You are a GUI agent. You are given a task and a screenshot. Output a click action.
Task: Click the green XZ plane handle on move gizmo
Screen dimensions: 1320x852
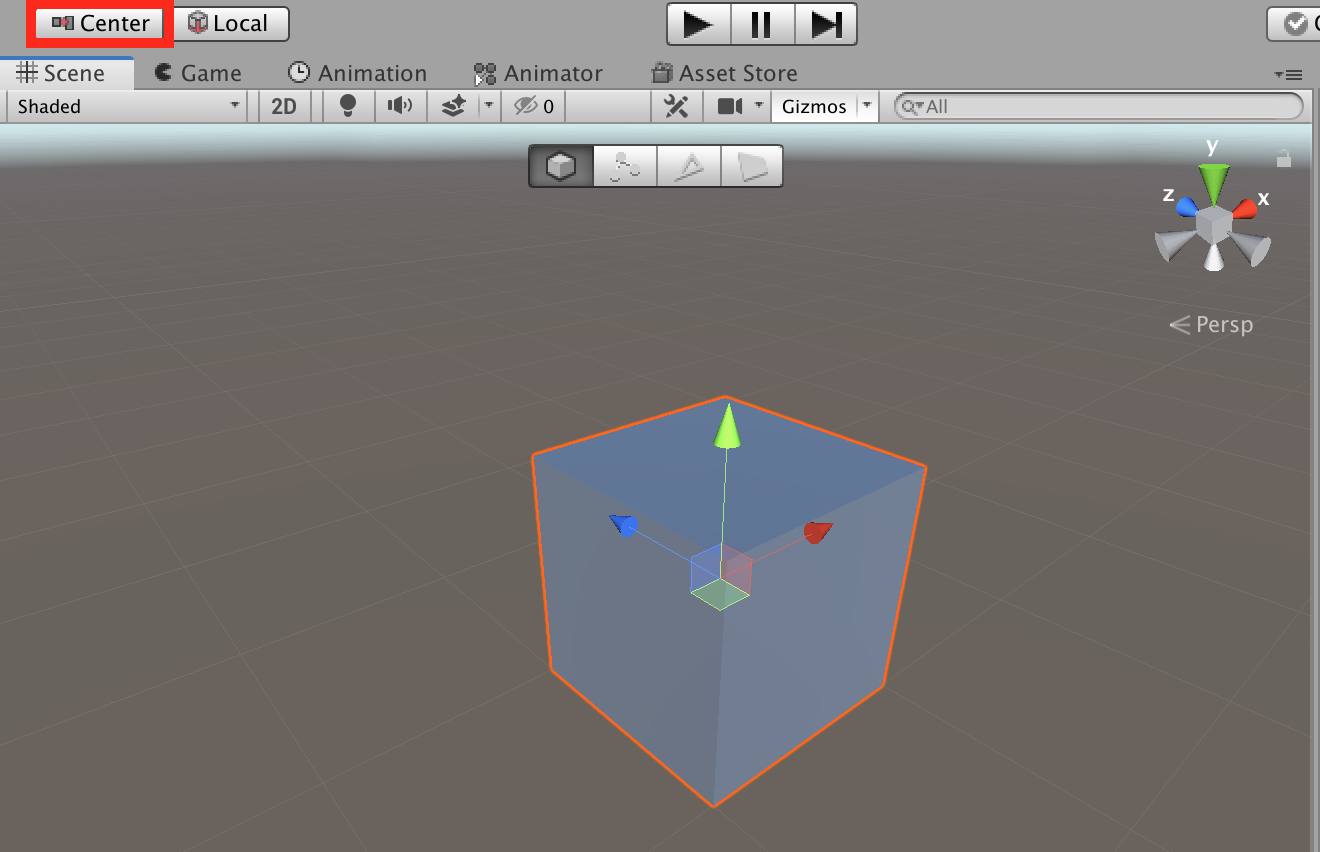click(x=720, y=594)
